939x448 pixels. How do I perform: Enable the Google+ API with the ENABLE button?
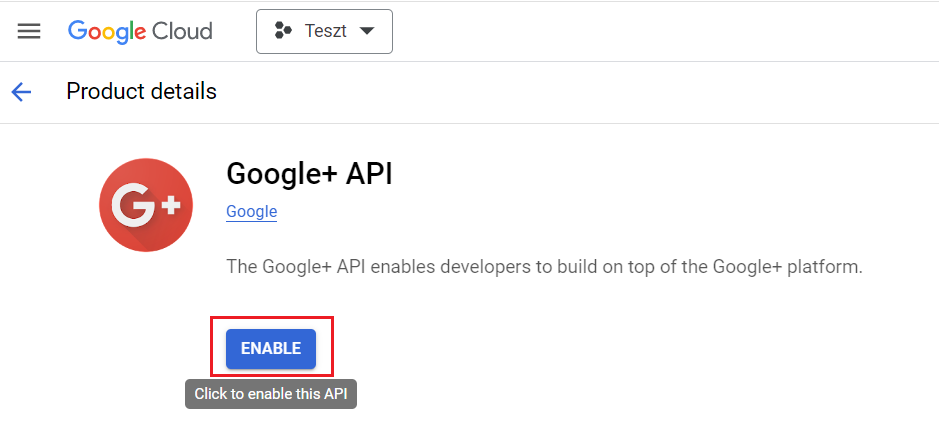pos(271,349)
